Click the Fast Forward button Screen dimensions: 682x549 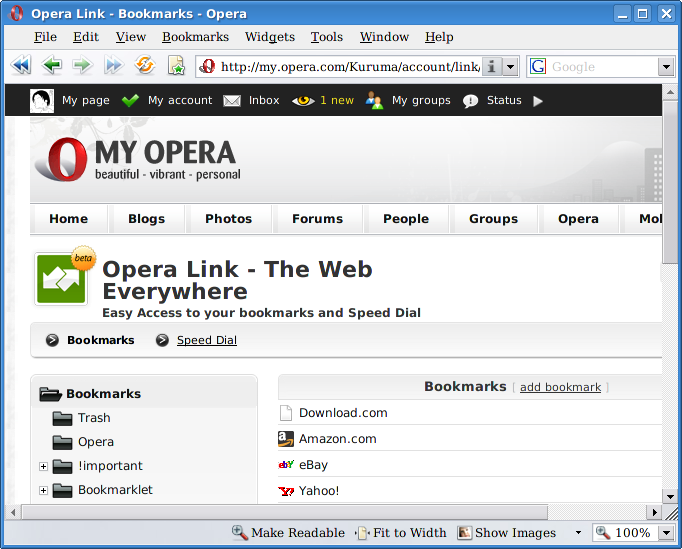(114, 66)
